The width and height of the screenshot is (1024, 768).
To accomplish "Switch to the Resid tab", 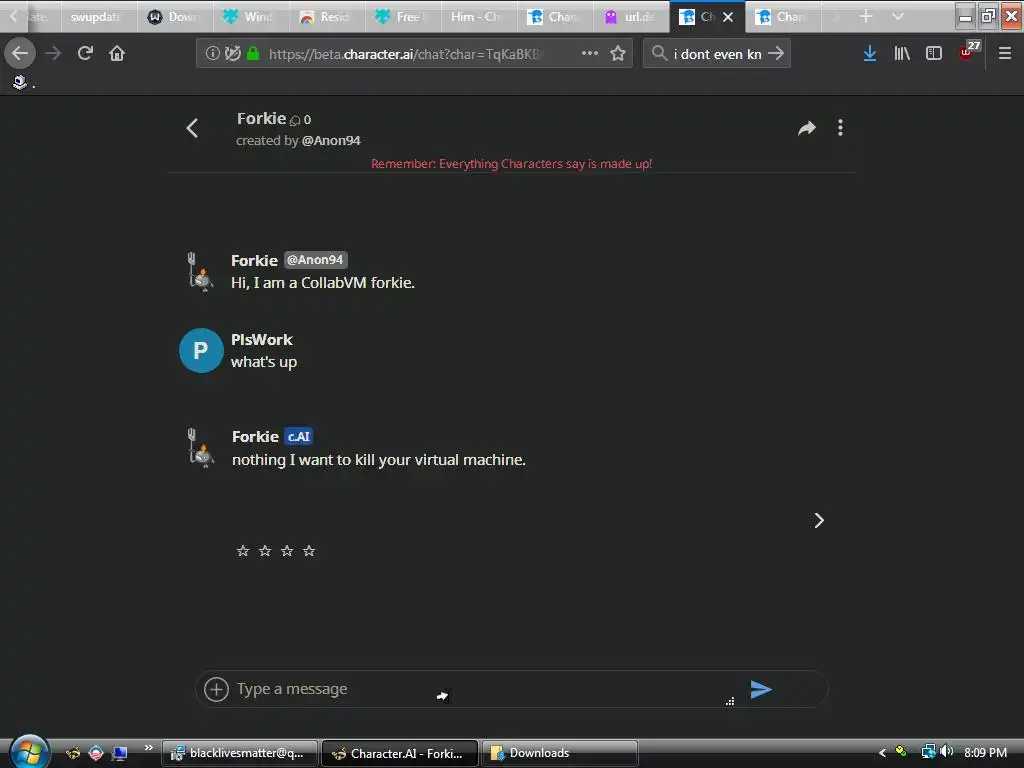I will [325, 17].
